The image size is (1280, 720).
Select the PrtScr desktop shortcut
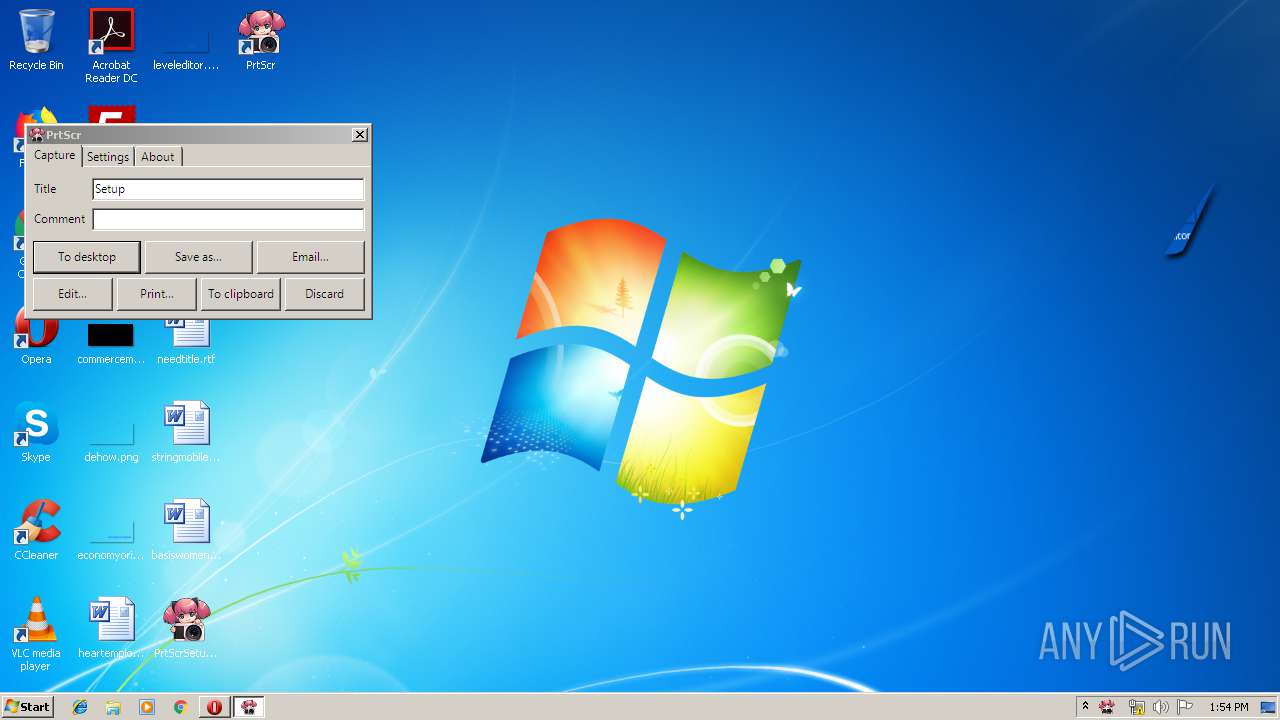(261, 40)
